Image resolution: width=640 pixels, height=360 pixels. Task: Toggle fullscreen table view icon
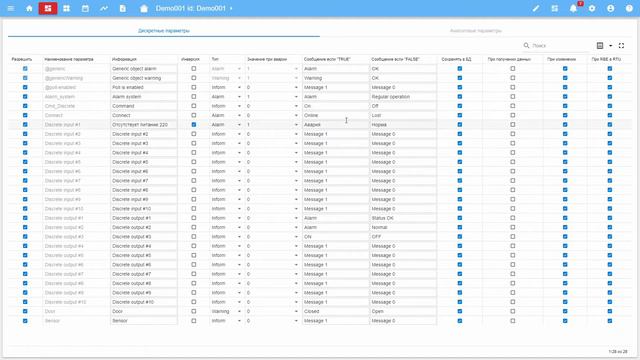[x=621, y=45]
